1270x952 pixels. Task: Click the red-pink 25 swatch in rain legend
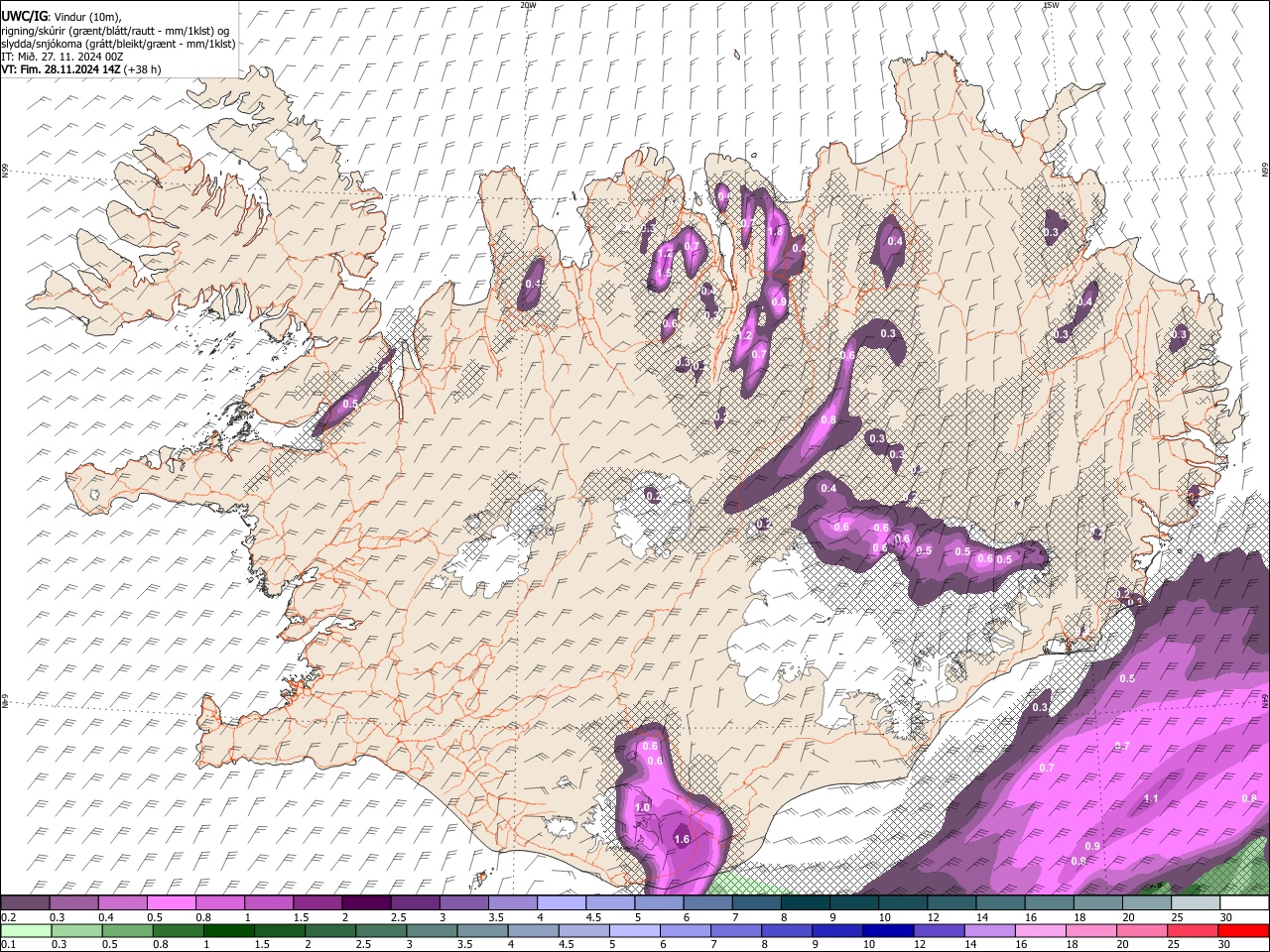[x=1193, y=930]
